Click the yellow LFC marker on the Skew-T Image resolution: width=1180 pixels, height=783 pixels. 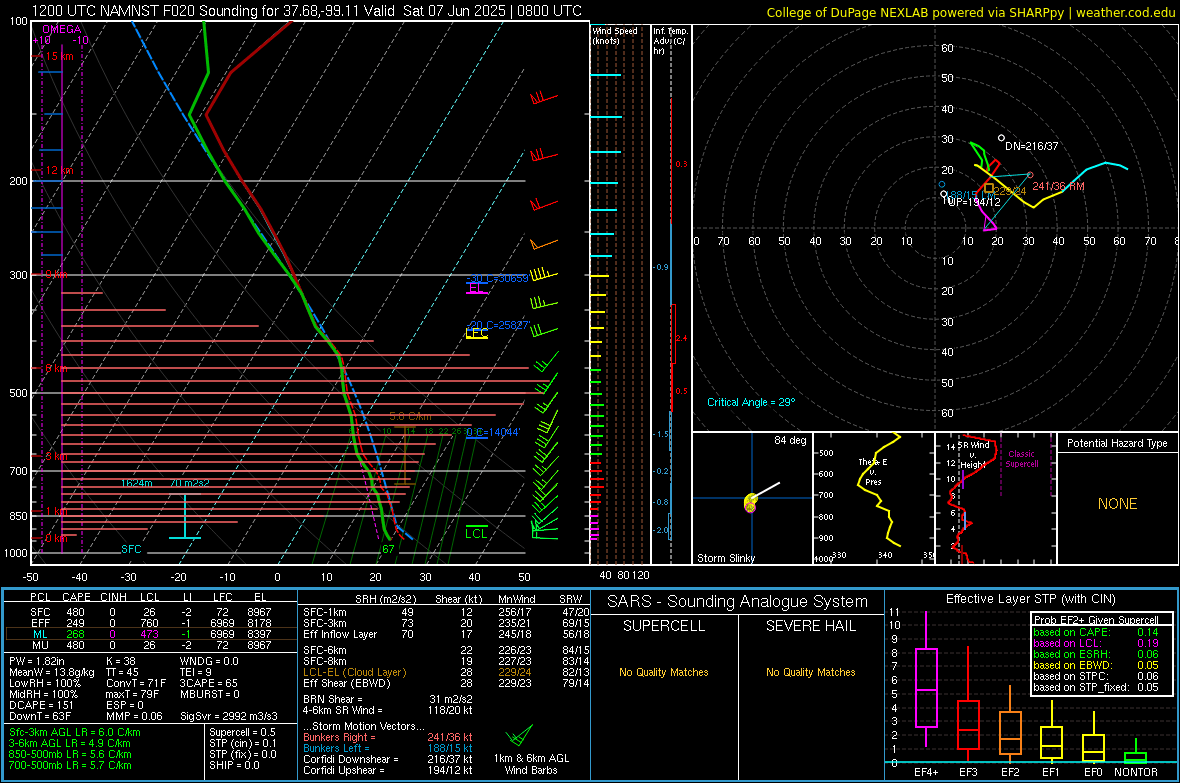476,333
